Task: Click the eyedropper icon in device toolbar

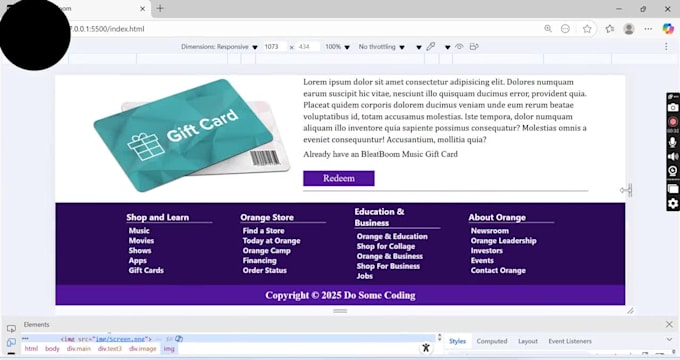Action: coord(431,46)
